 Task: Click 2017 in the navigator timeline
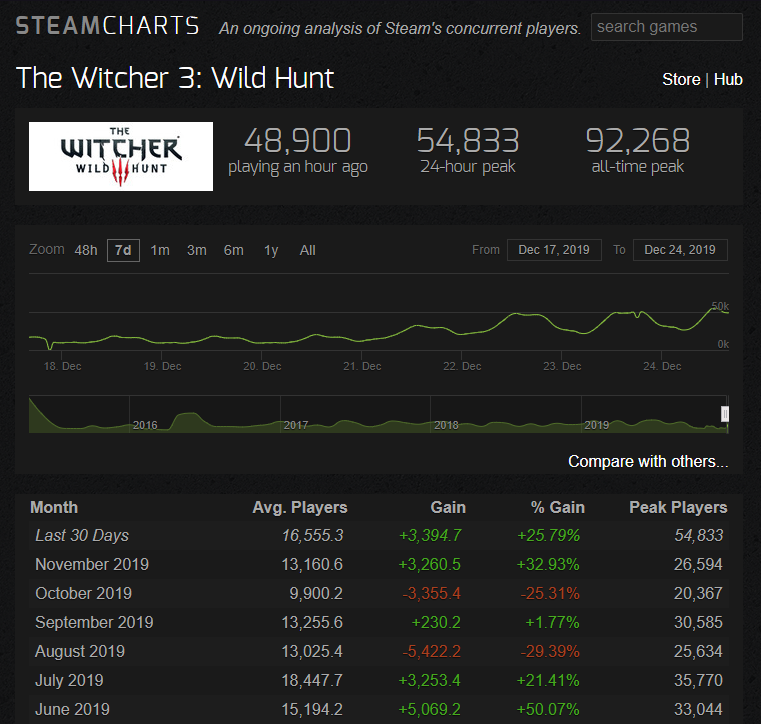[x=296, y=425]
